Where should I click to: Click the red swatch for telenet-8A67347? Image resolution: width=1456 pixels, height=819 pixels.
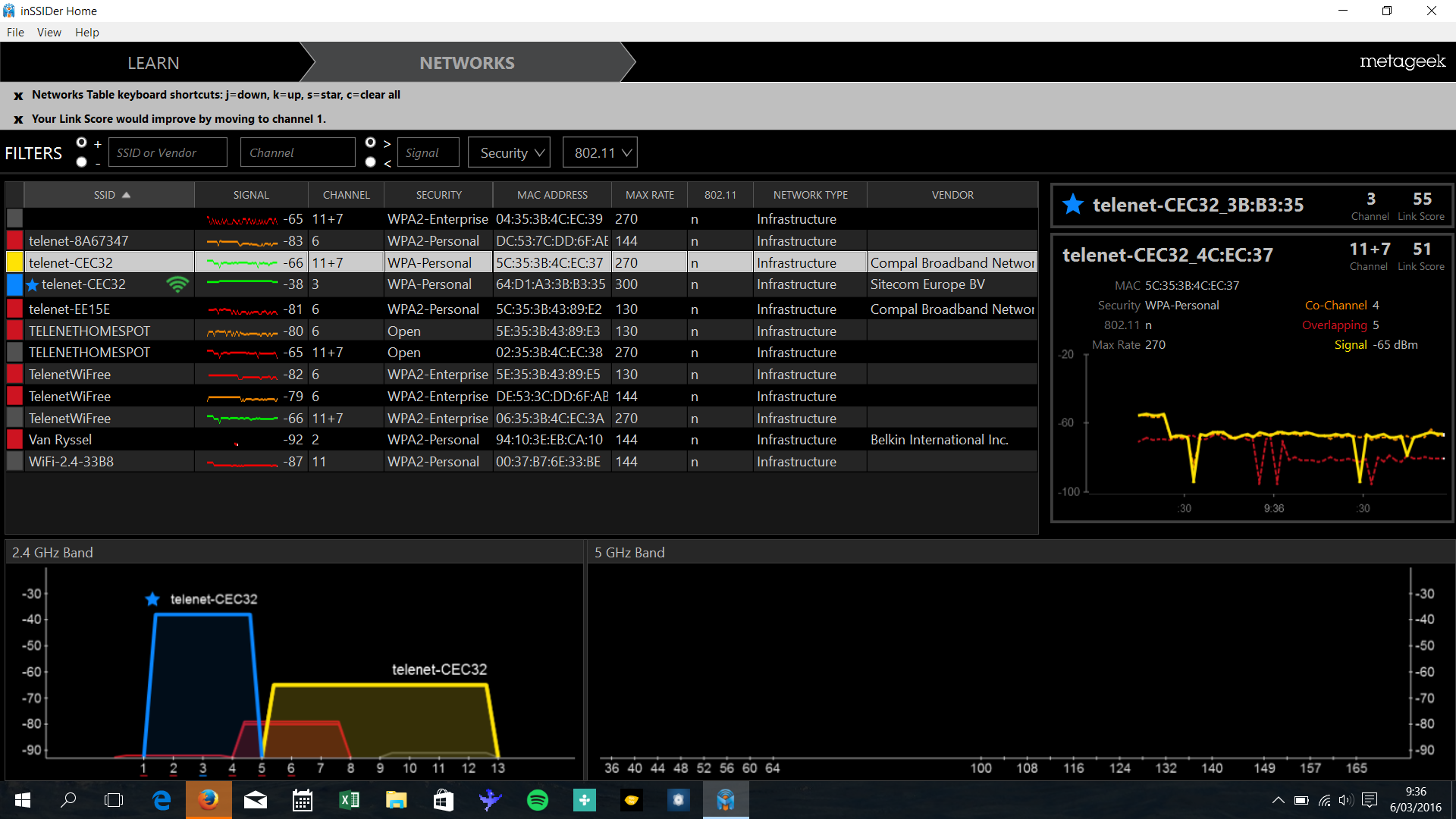[x=14, y=240]
